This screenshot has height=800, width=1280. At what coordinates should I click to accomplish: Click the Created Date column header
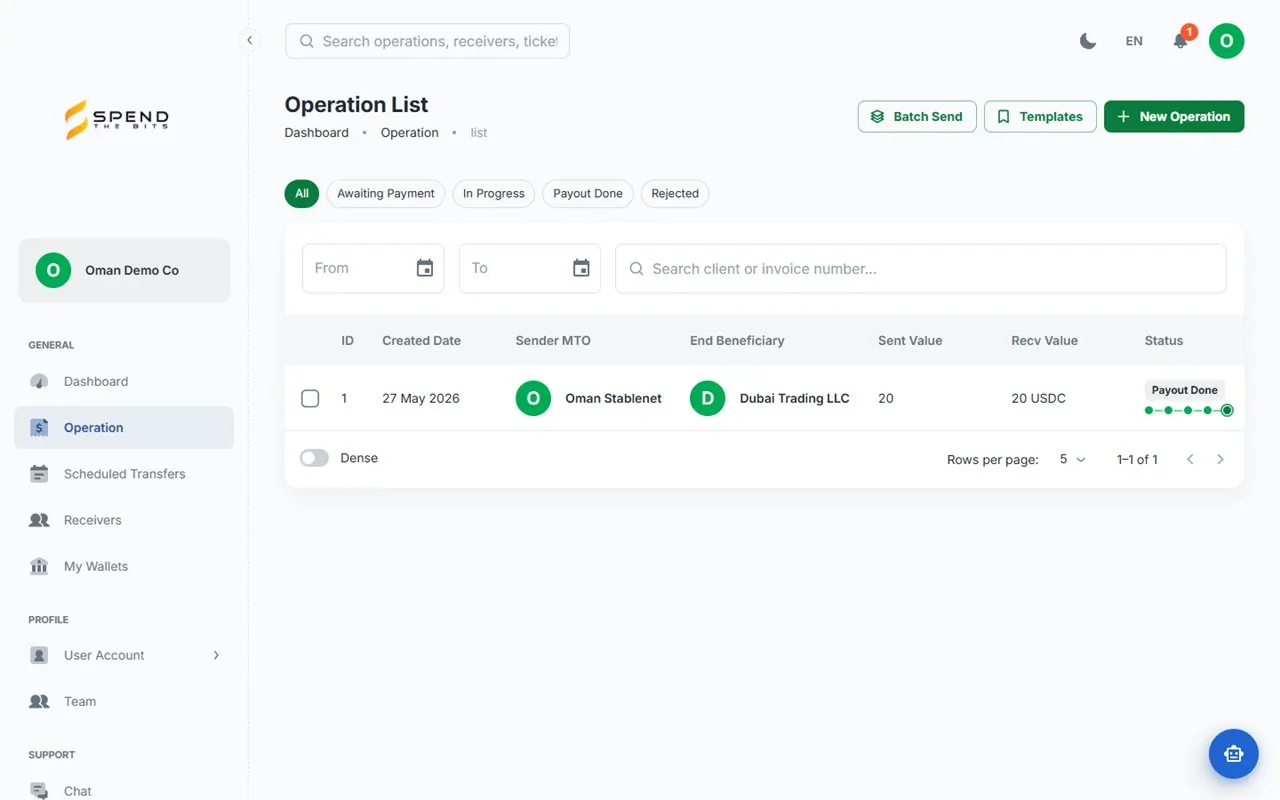pyautogui.click(x=421, y=340)
